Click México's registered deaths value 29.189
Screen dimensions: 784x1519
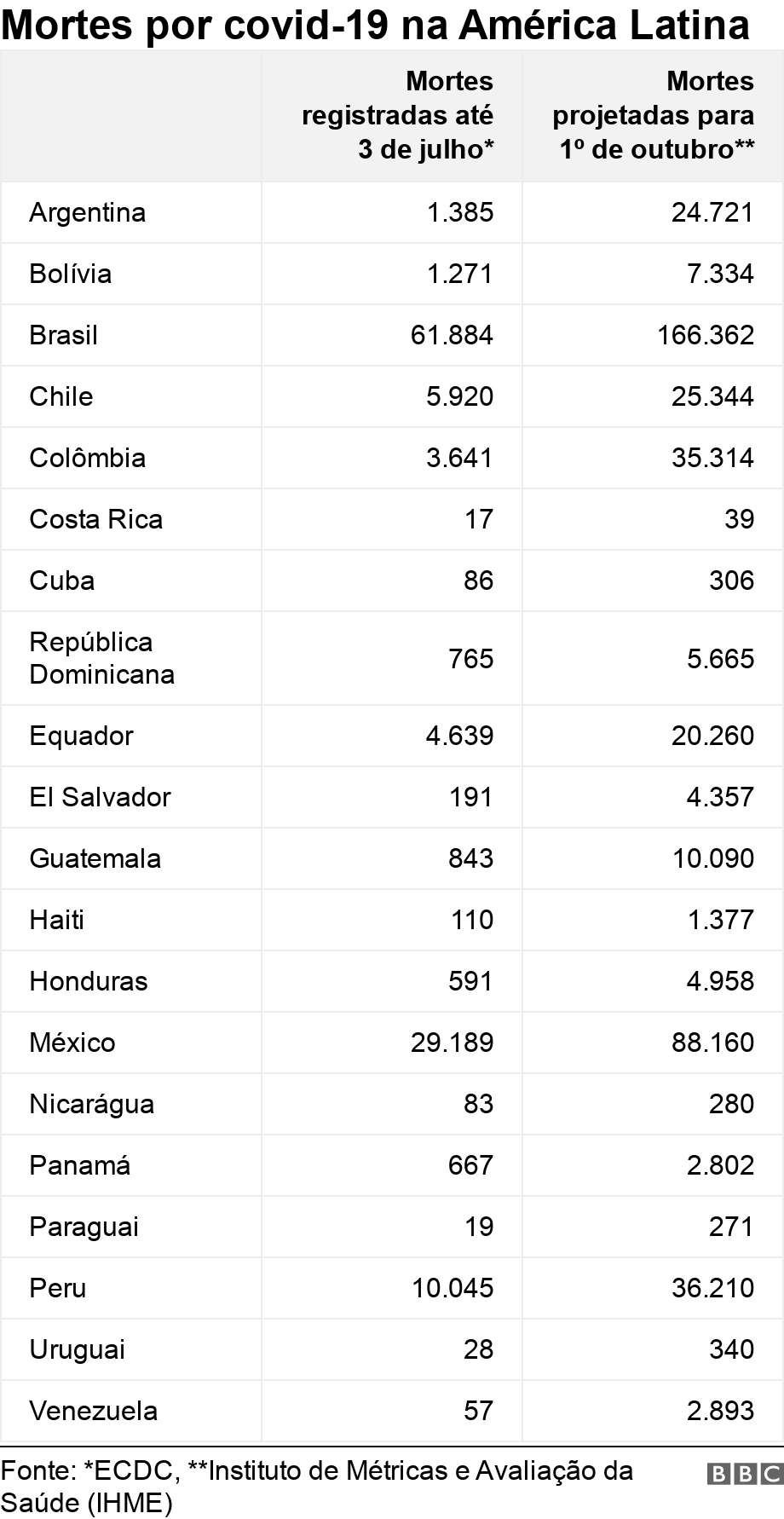click(x=452, y=1043)
